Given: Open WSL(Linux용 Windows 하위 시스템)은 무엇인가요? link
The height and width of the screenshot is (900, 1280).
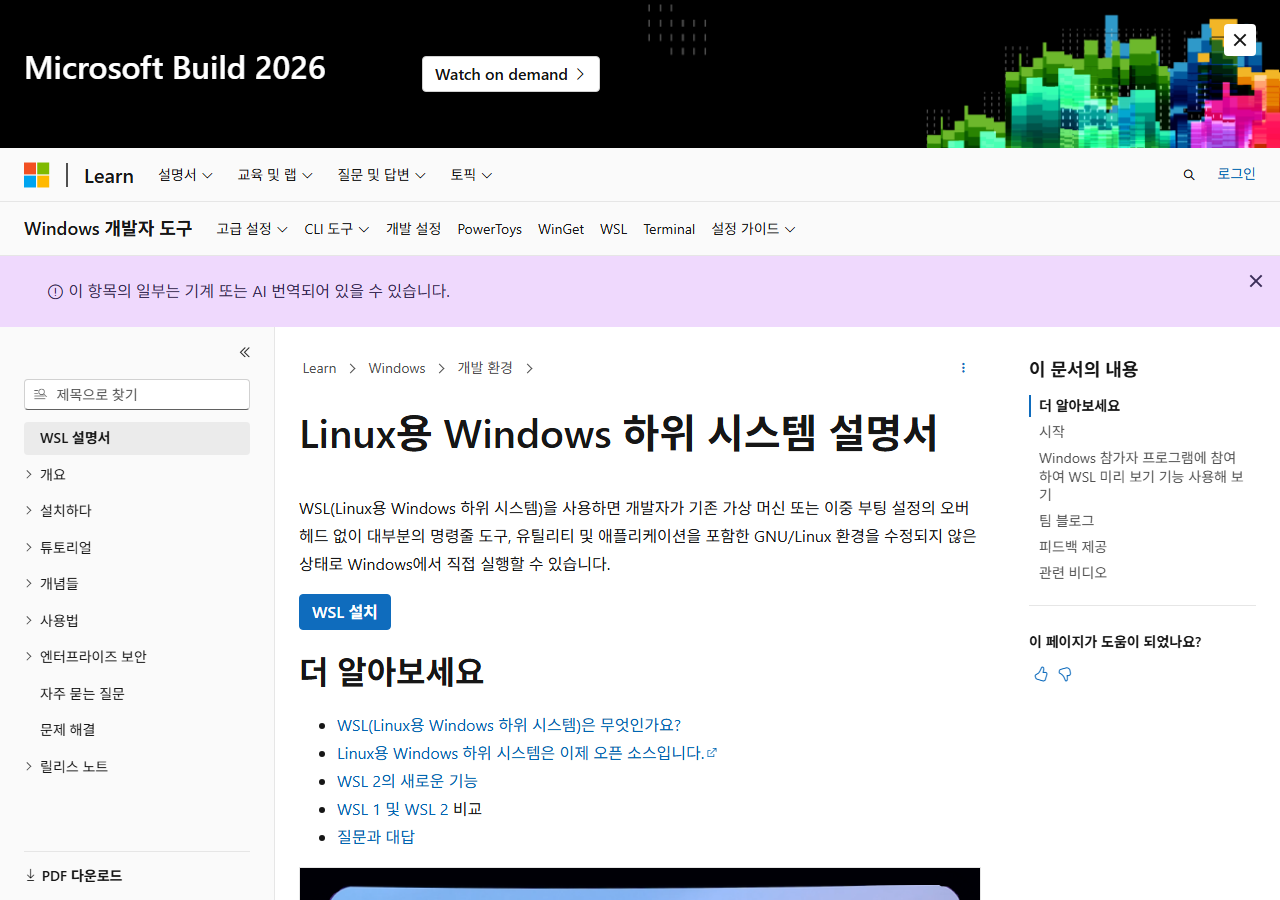Looking at the screenshot, I should tap(509, 725).
